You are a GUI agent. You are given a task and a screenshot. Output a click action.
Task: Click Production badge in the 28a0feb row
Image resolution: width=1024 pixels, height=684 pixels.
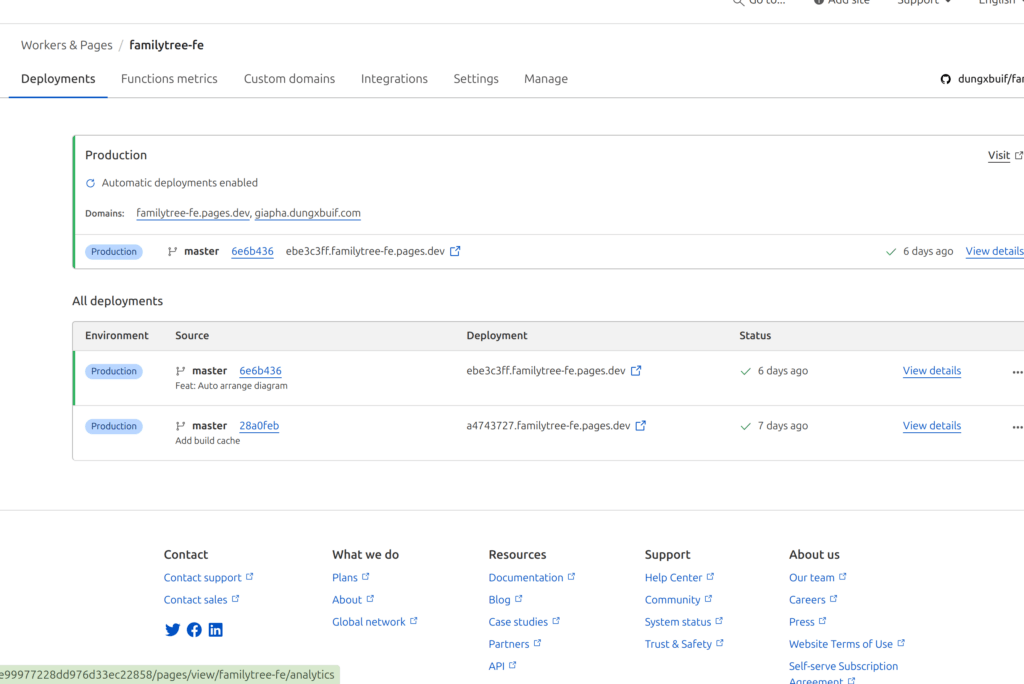[x=114, y=426]
